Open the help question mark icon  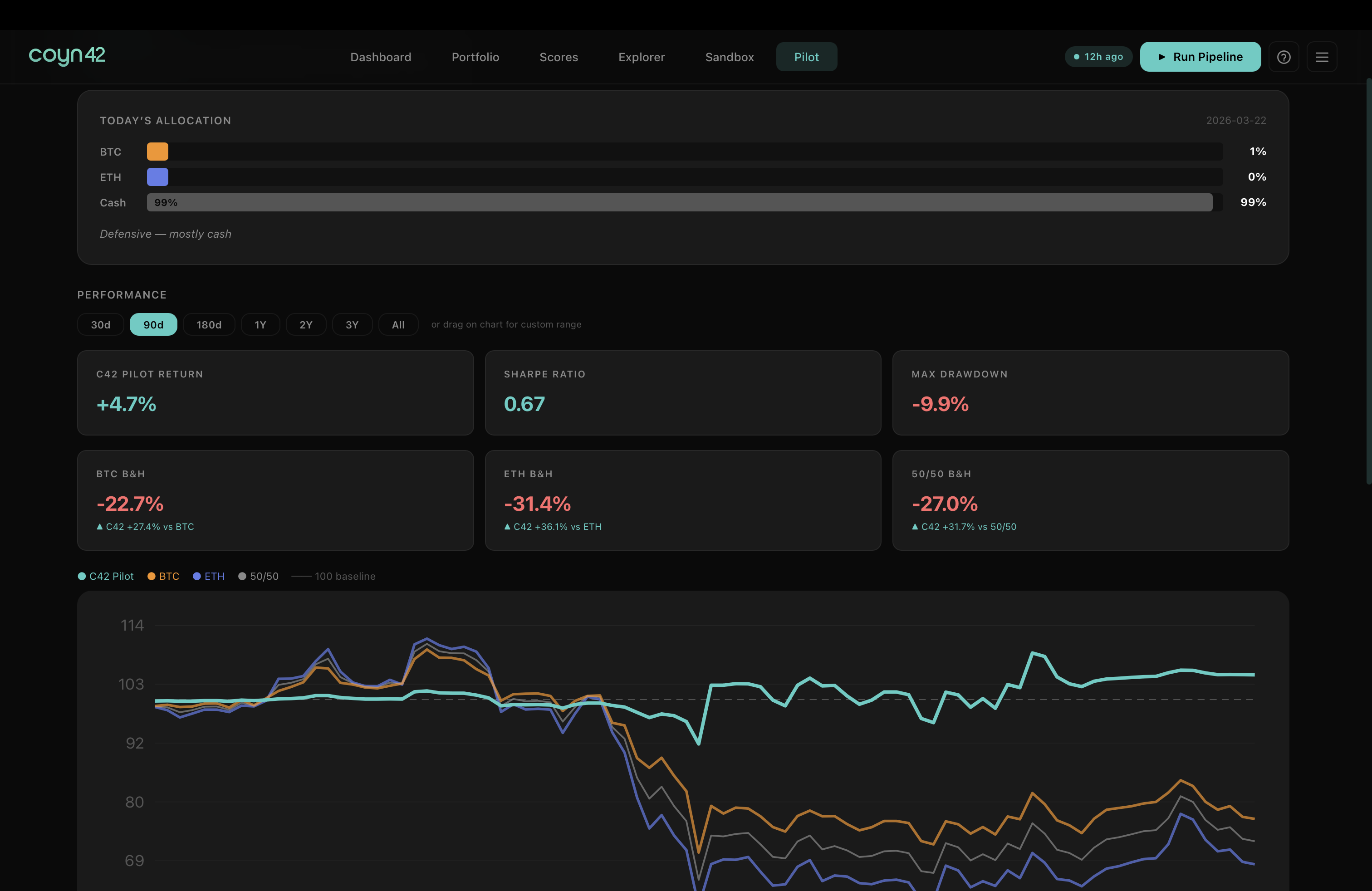pyautogui.click(x=1283, y=57)
